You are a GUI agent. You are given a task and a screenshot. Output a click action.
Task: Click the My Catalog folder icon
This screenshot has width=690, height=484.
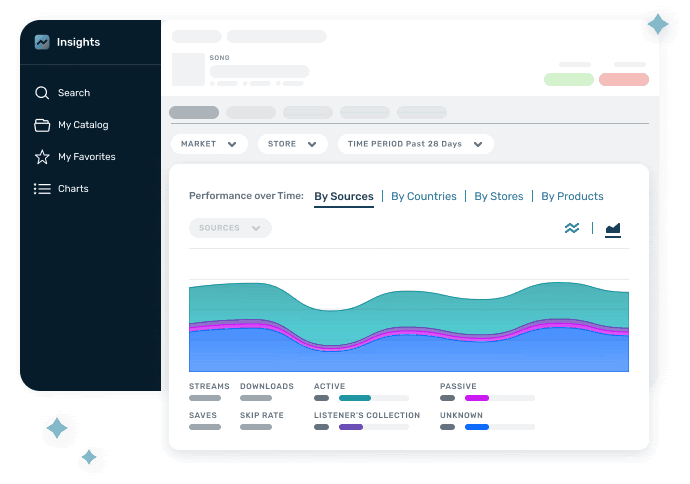(x=42, y=125)
